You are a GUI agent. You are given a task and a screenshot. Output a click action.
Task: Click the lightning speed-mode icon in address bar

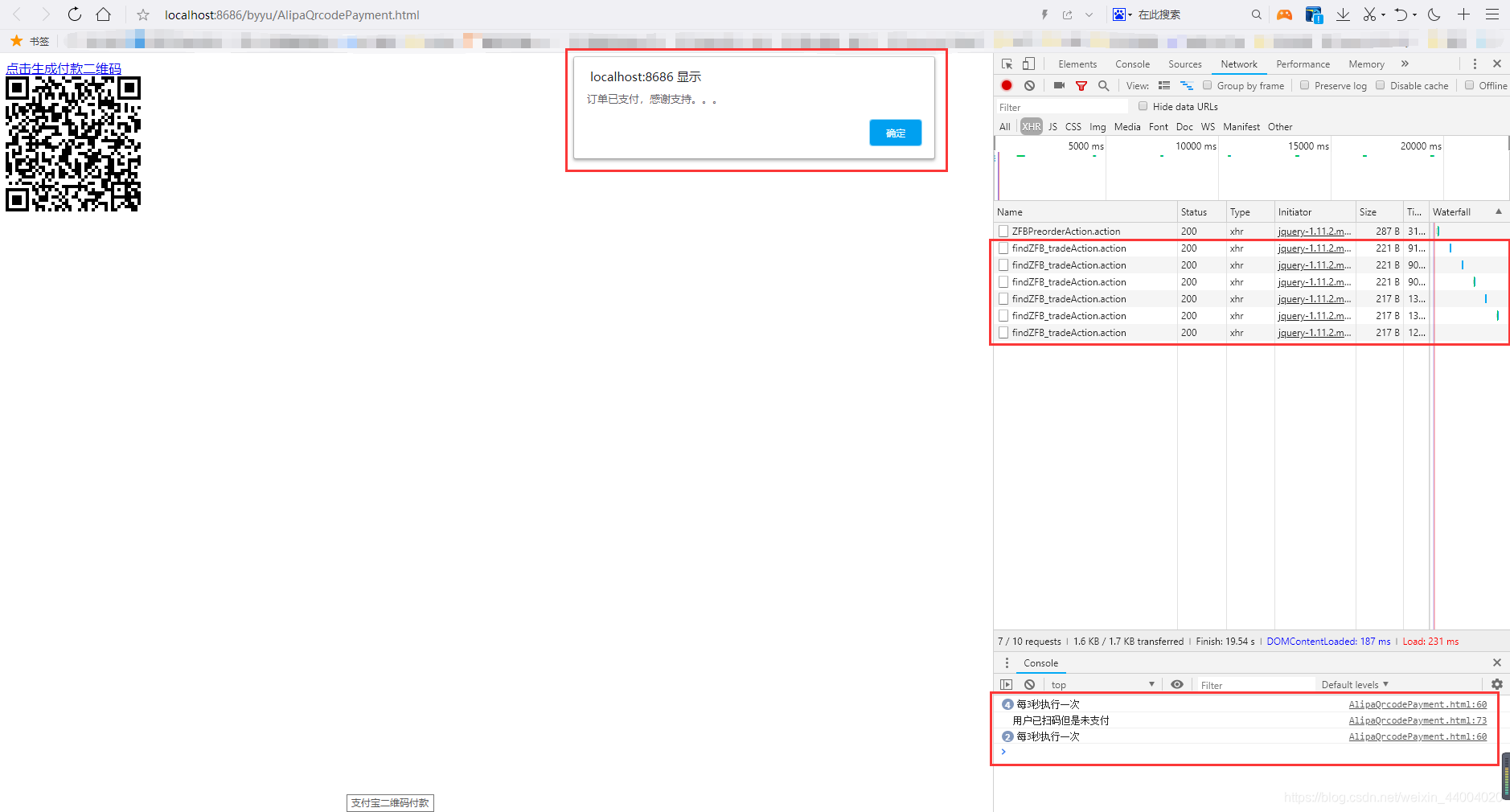[1044, 14]
